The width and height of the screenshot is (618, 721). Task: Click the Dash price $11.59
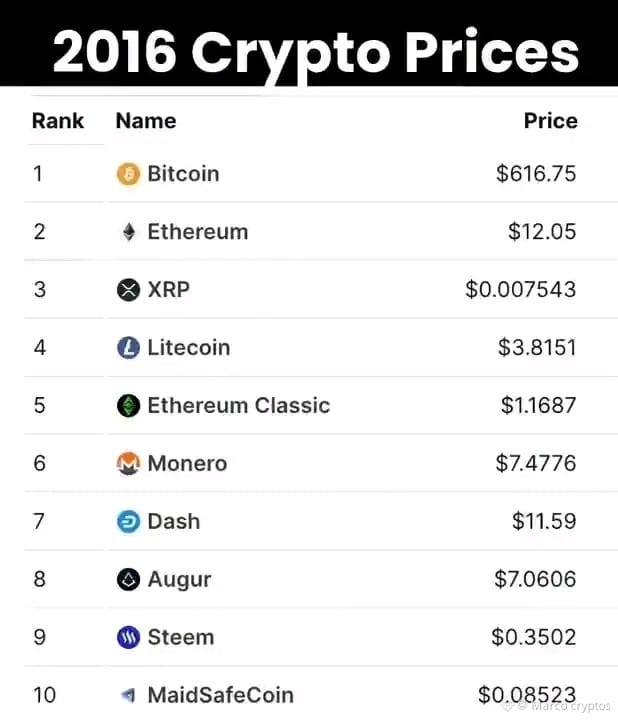[x=544, y=521]
